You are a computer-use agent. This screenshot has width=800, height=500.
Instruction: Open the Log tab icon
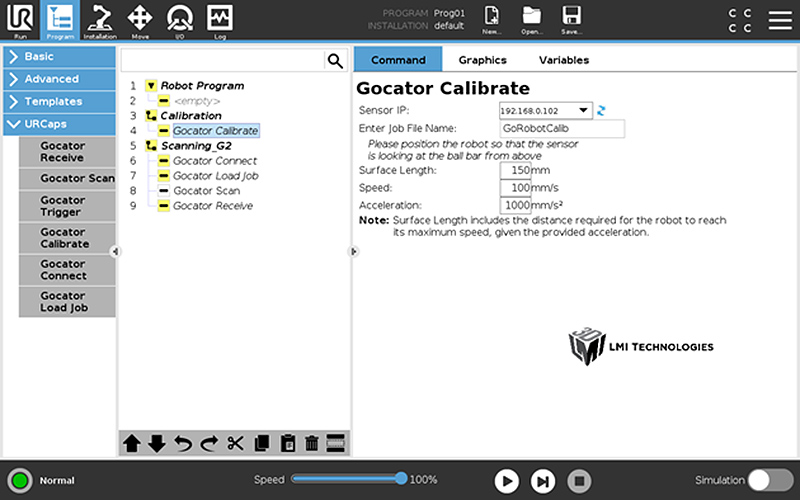[220, 20]
